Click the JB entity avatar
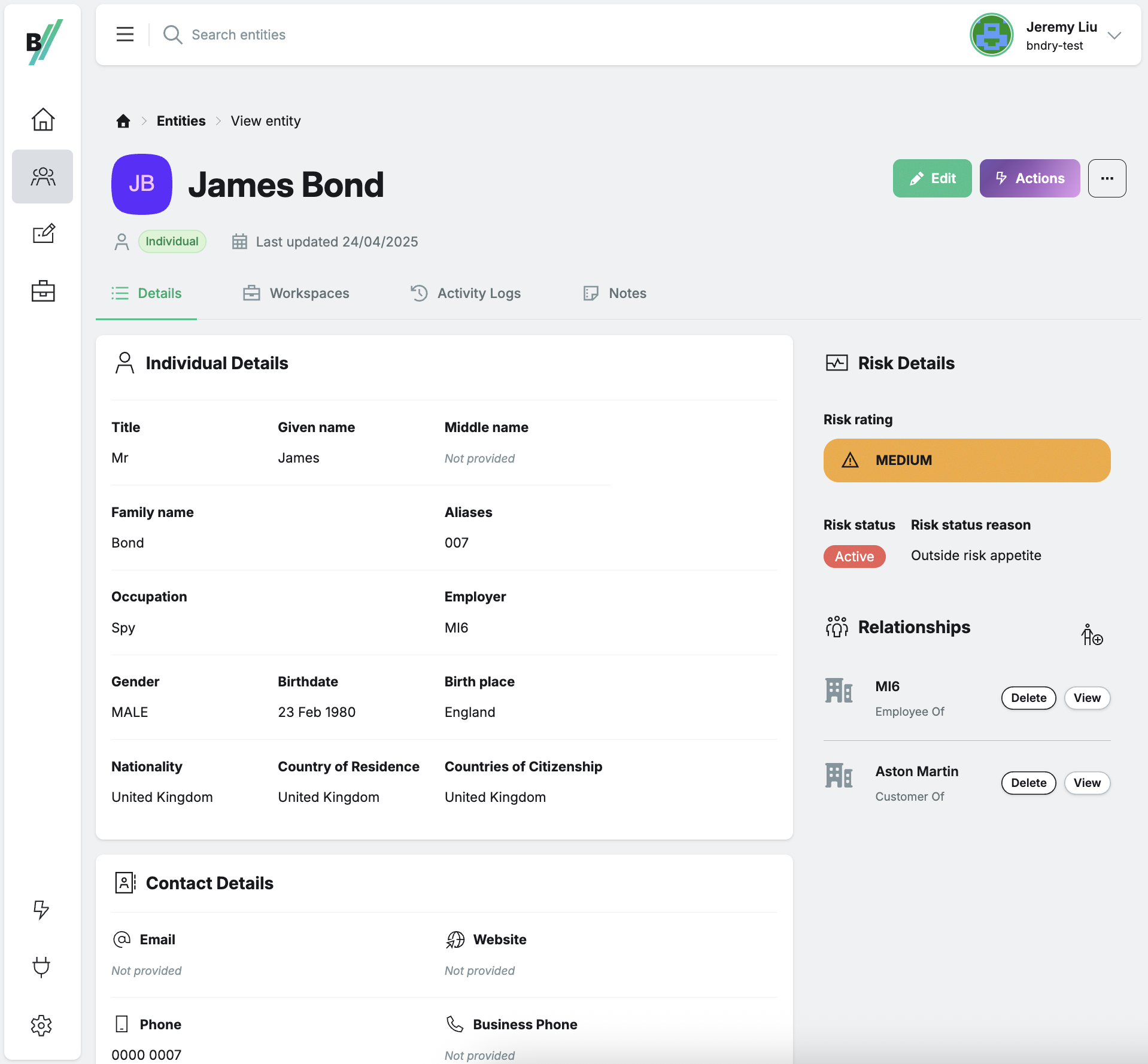 [x=142, y=184]
